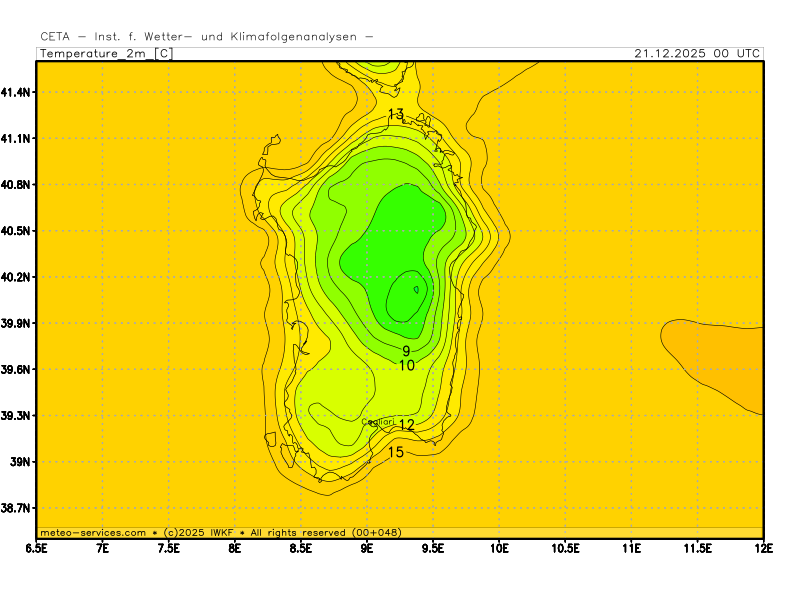Image resolution: width=800 pixels, height=600 pixels.
Task: Click the Temperature_2m_[C] parameter label
Action: tap(105, 53)
